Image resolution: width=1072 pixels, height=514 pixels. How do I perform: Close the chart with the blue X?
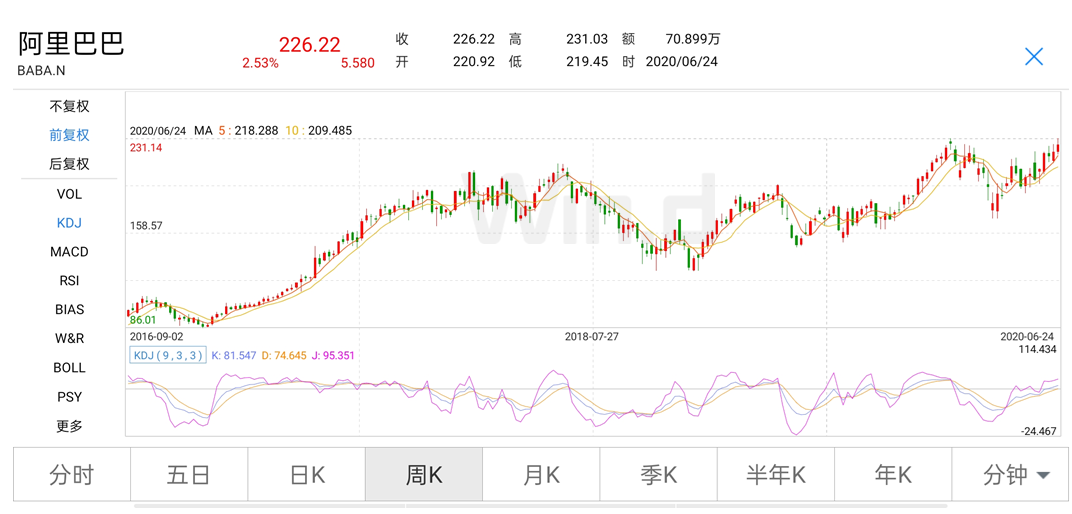1034,57
